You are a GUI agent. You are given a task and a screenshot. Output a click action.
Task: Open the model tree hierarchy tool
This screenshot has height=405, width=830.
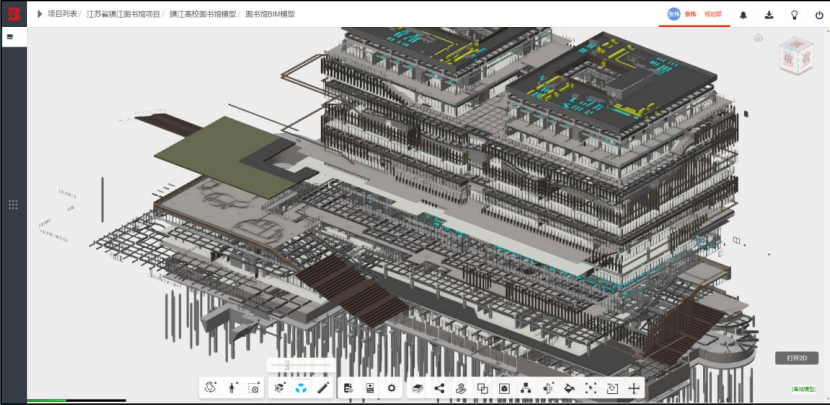point(526,388)
